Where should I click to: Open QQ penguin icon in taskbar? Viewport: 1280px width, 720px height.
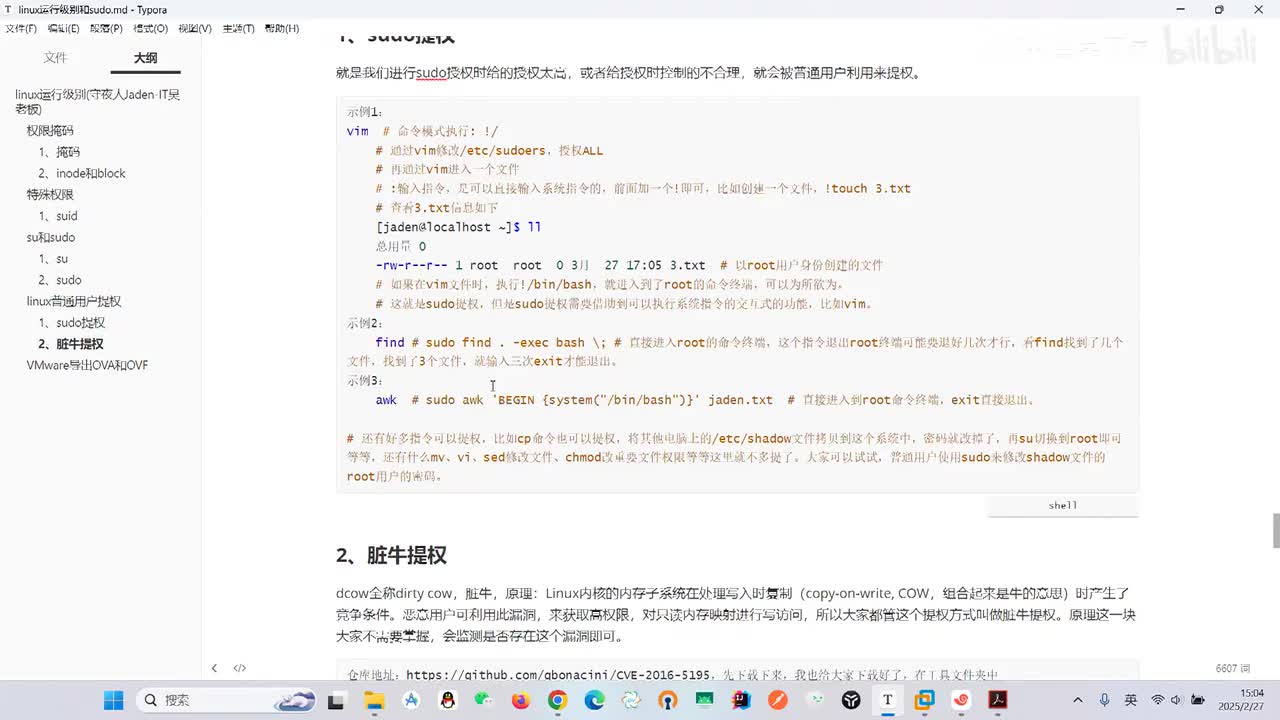pyautogui.click(x=447, y=700)
